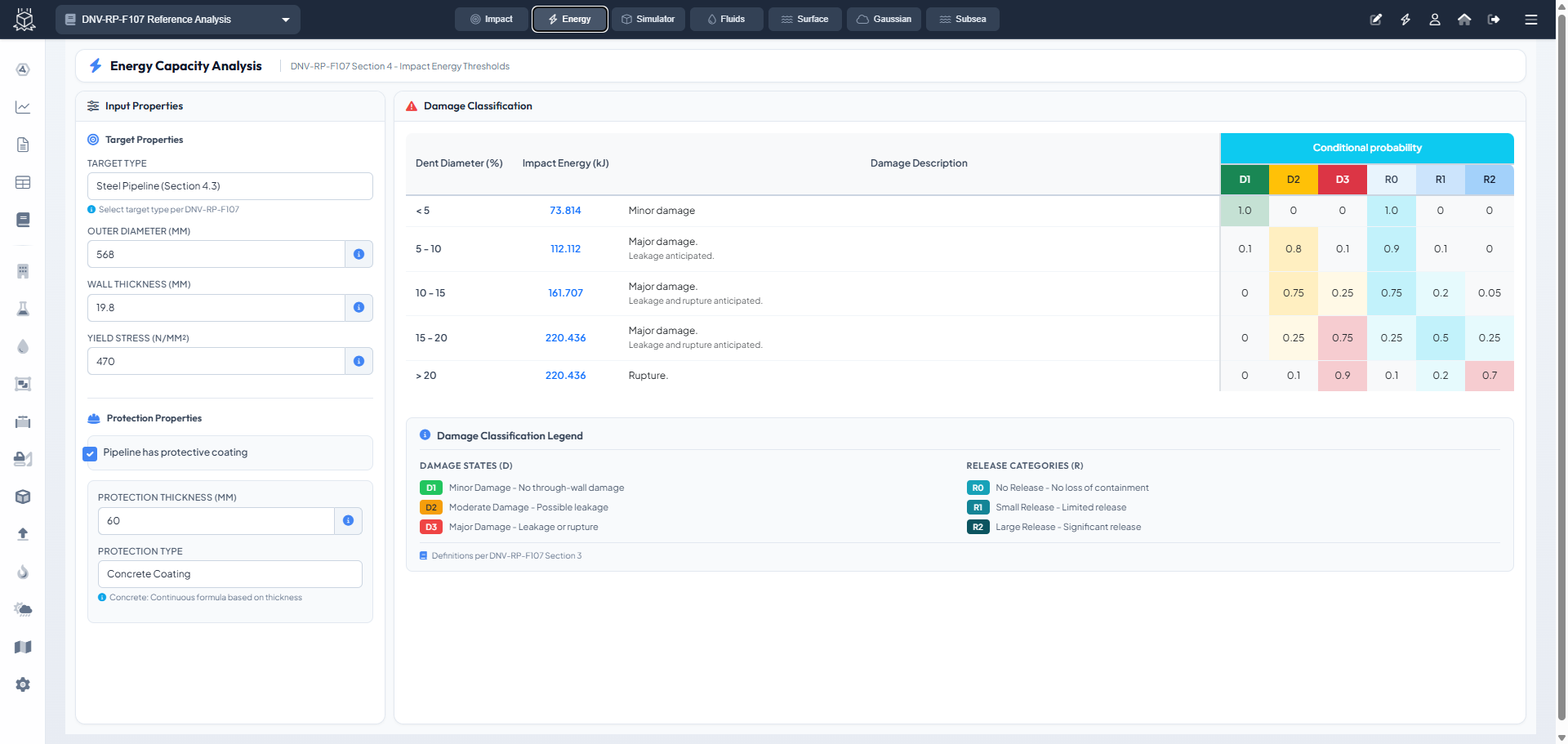Click the weather cloud icon in sidebar

click(23, 609)
